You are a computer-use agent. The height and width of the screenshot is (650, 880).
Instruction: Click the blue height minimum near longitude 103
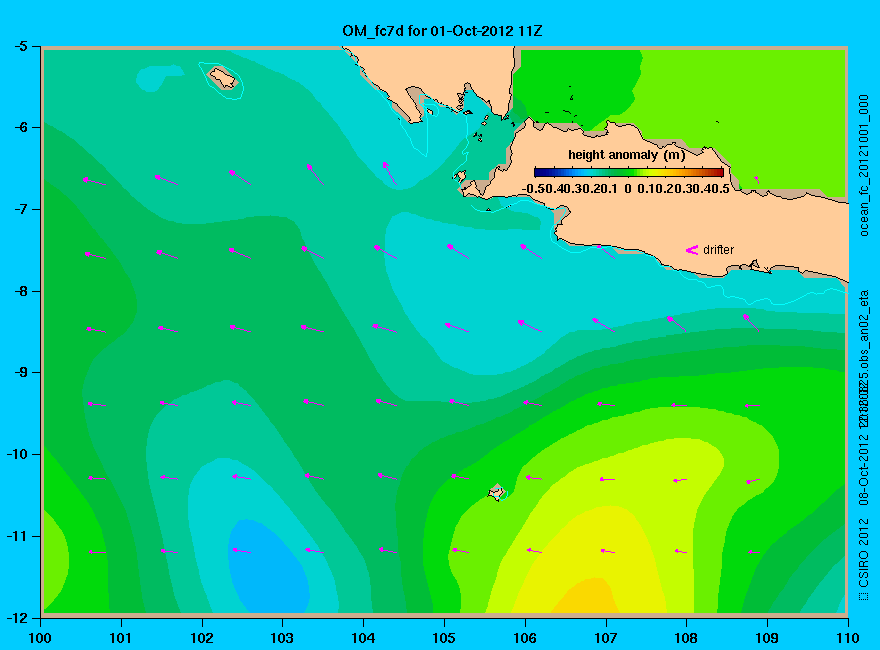click(269, 567)
